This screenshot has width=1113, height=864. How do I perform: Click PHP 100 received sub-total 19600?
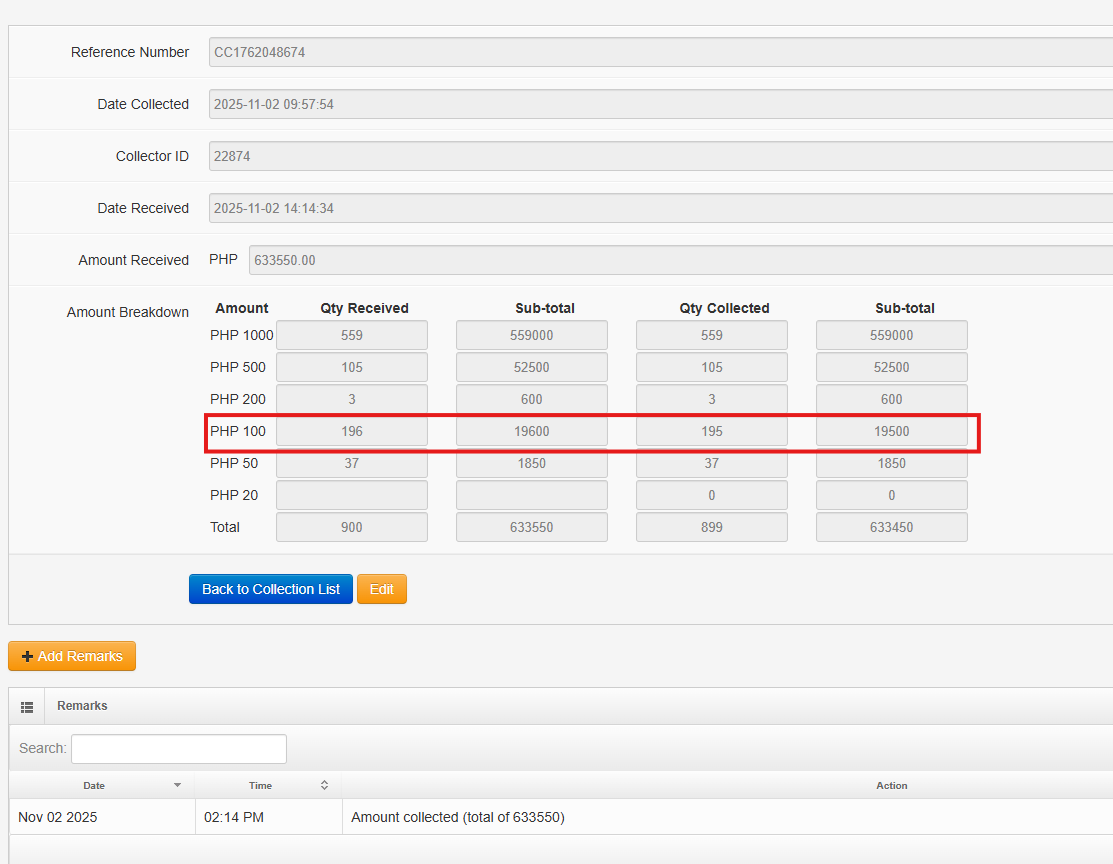pos(532,431)
